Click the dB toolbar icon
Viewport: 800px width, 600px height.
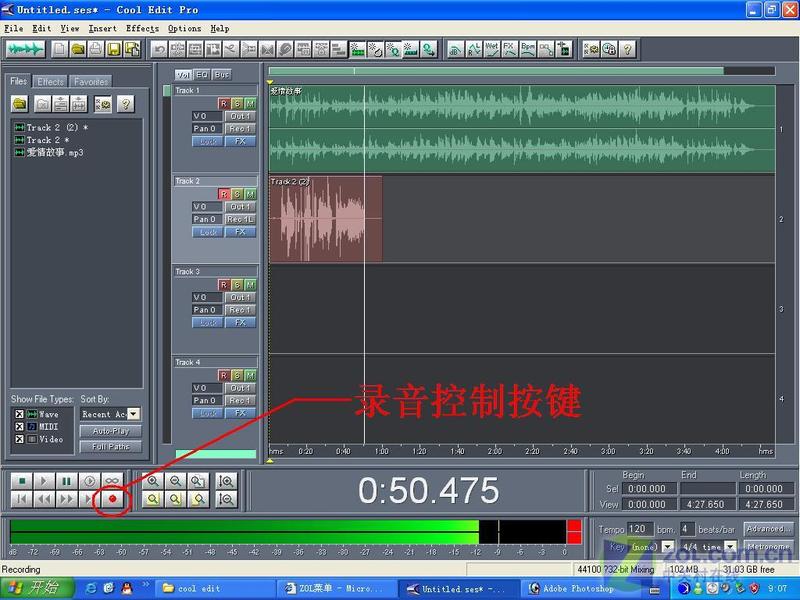click(455, 49)
